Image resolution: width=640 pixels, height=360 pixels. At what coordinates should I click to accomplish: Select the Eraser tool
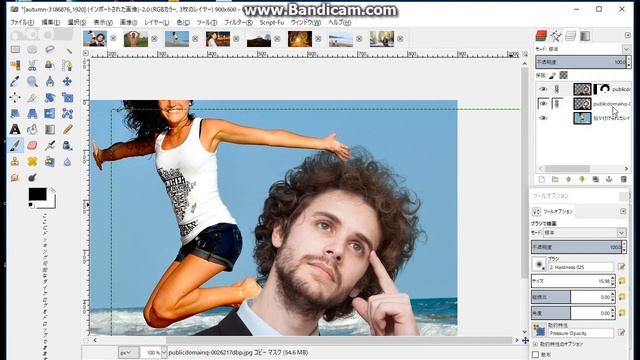click(32, 145)
